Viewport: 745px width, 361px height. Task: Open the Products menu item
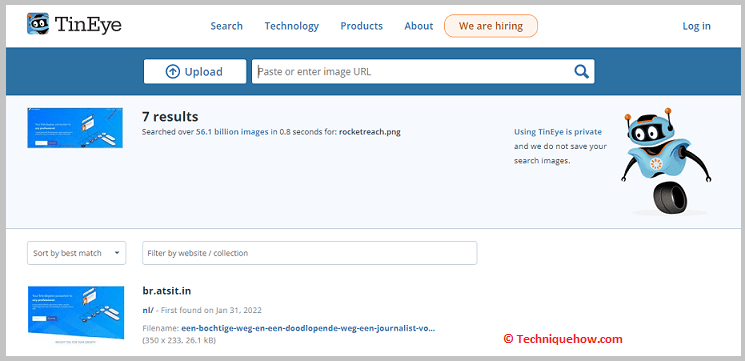362,26
